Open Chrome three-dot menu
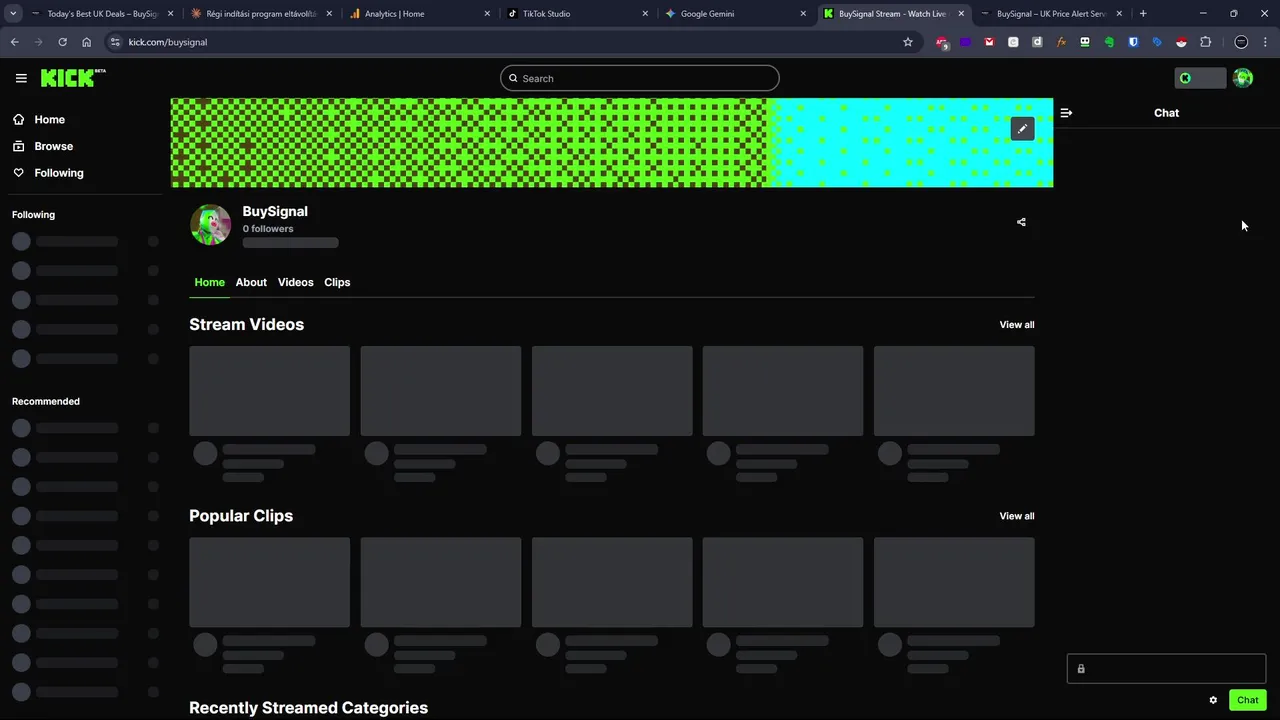Screen dimensions: 1280x720 1266,42
